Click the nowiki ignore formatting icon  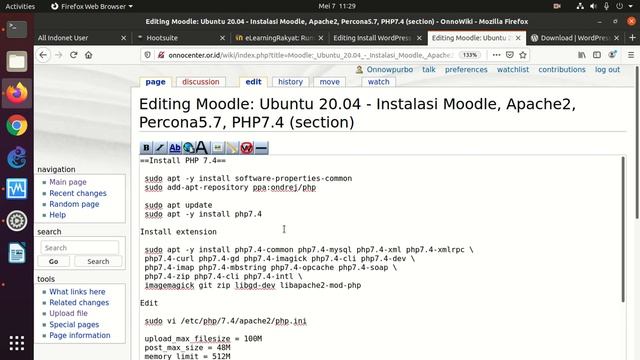[x=247, y=148]
